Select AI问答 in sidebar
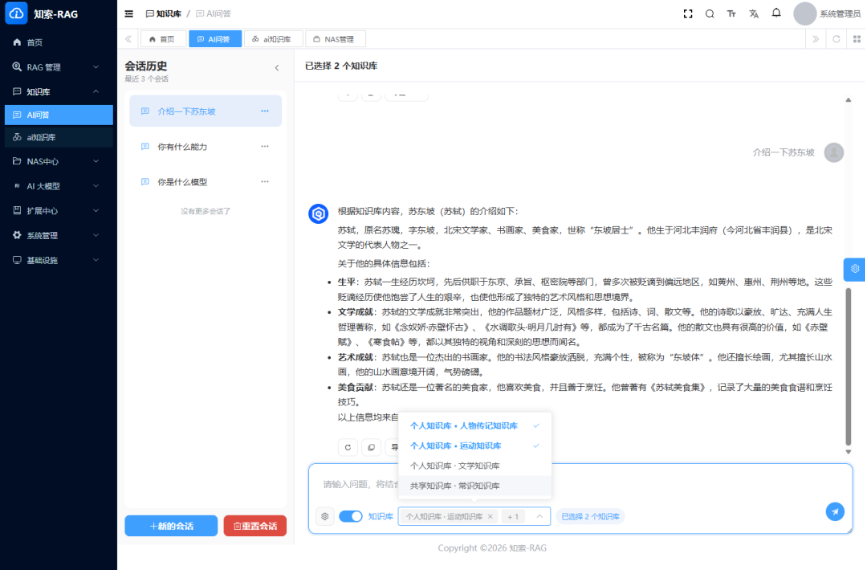This screenshot has height=570, width=865. 58,115
